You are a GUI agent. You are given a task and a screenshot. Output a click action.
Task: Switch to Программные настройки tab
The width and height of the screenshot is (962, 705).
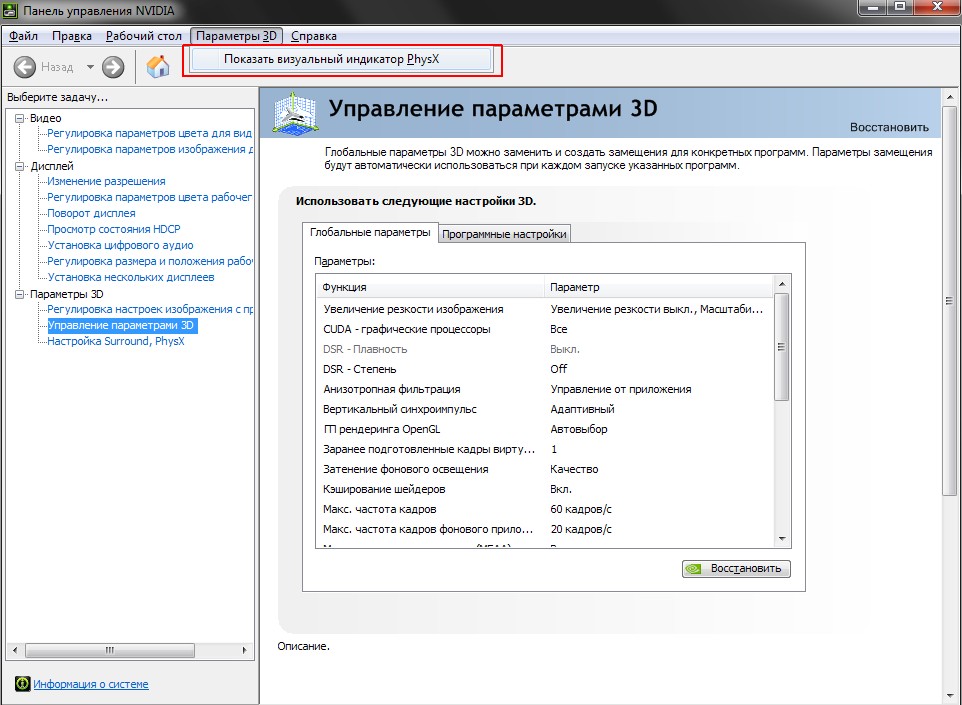(x=504, y=234)
